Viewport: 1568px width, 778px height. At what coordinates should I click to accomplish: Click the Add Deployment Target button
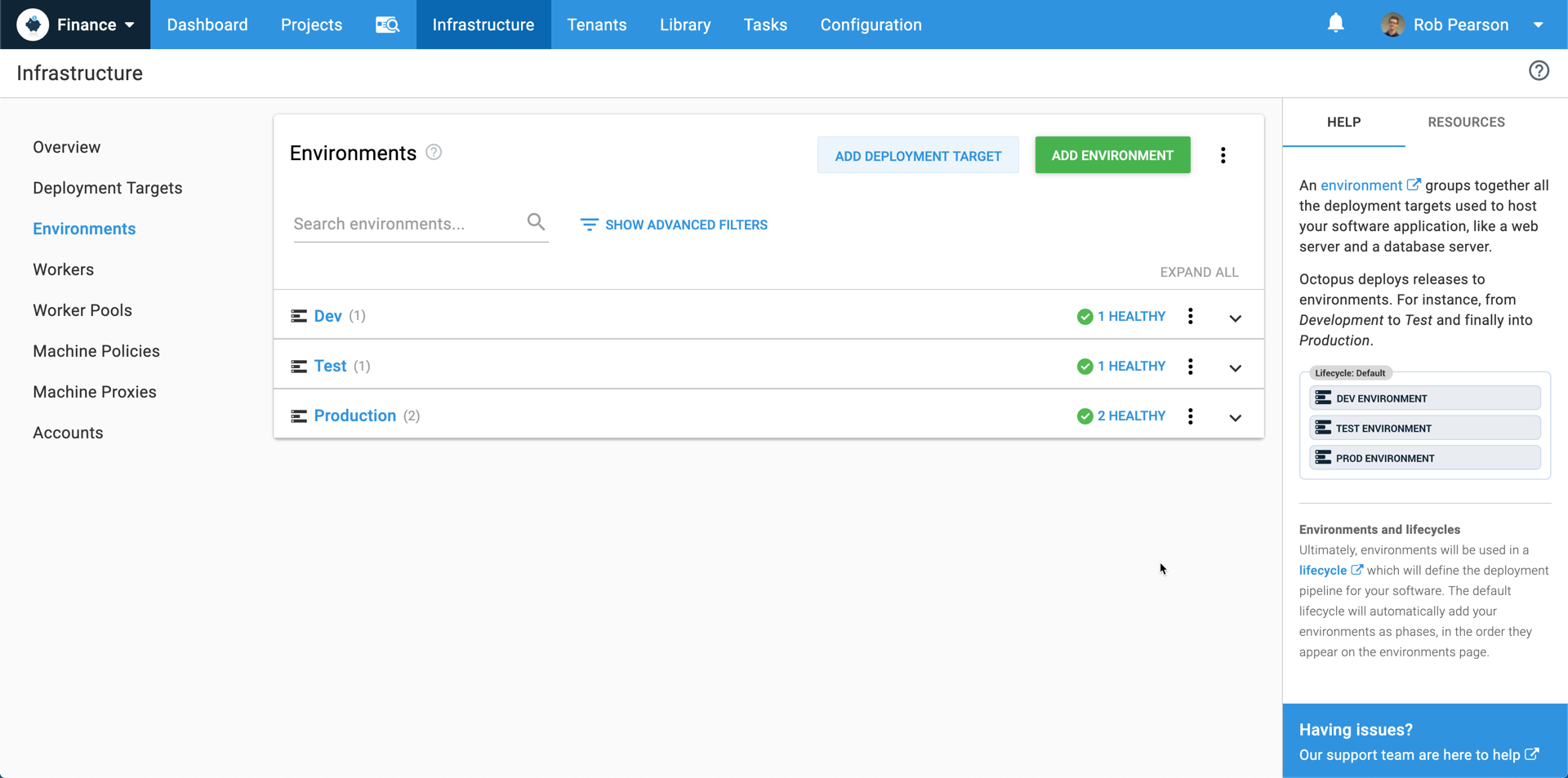(917, 156)
